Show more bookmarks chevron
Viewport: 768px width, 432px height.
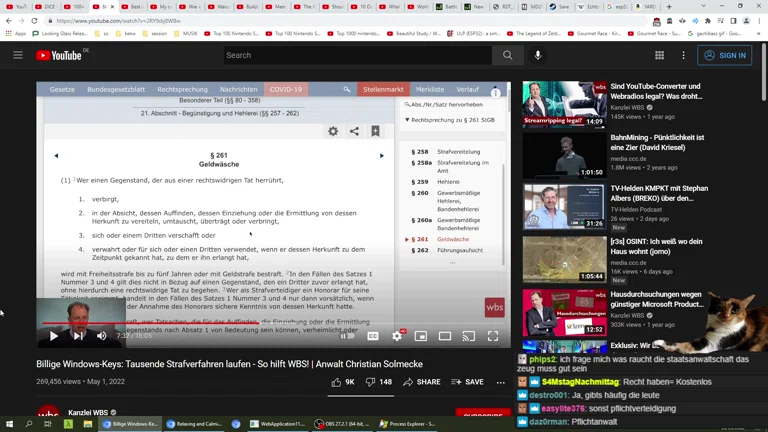pos(759,34)
